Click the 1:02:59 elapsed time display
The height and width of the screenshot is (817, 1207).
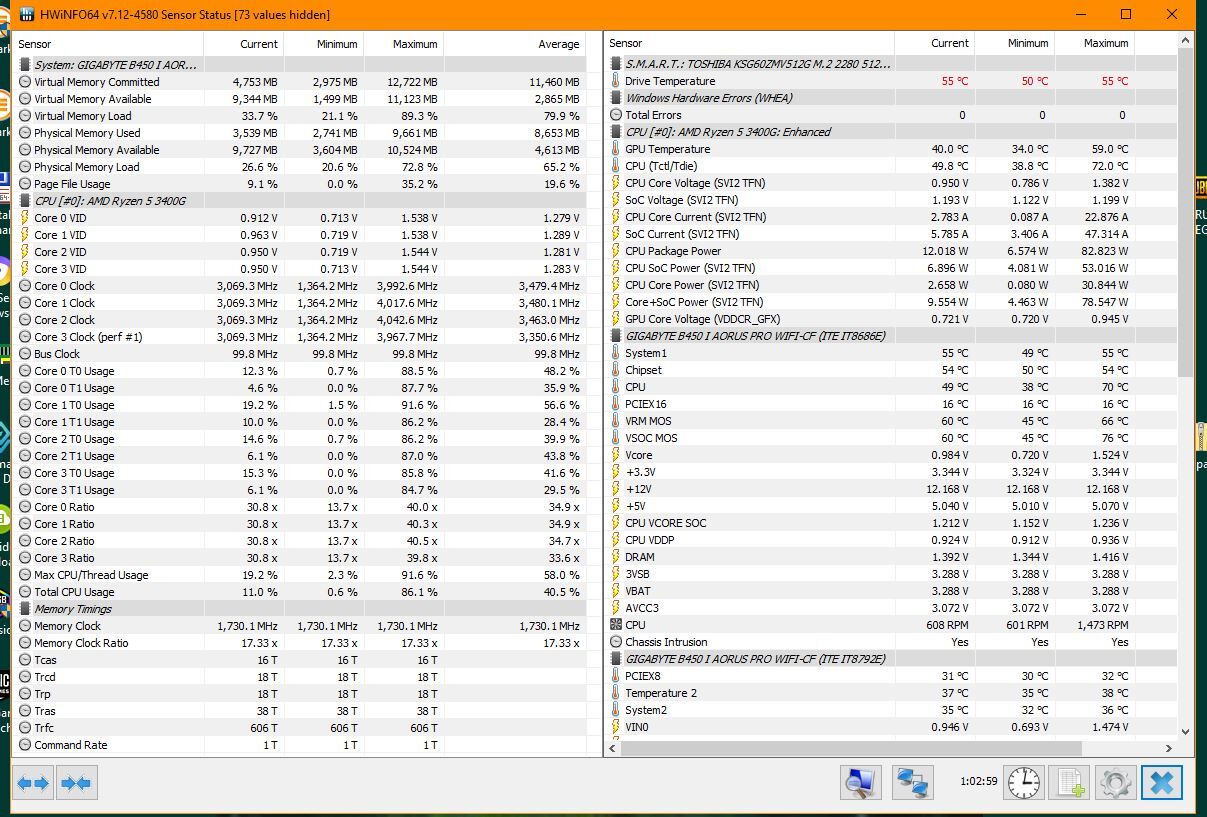click(x=978, y=781)
